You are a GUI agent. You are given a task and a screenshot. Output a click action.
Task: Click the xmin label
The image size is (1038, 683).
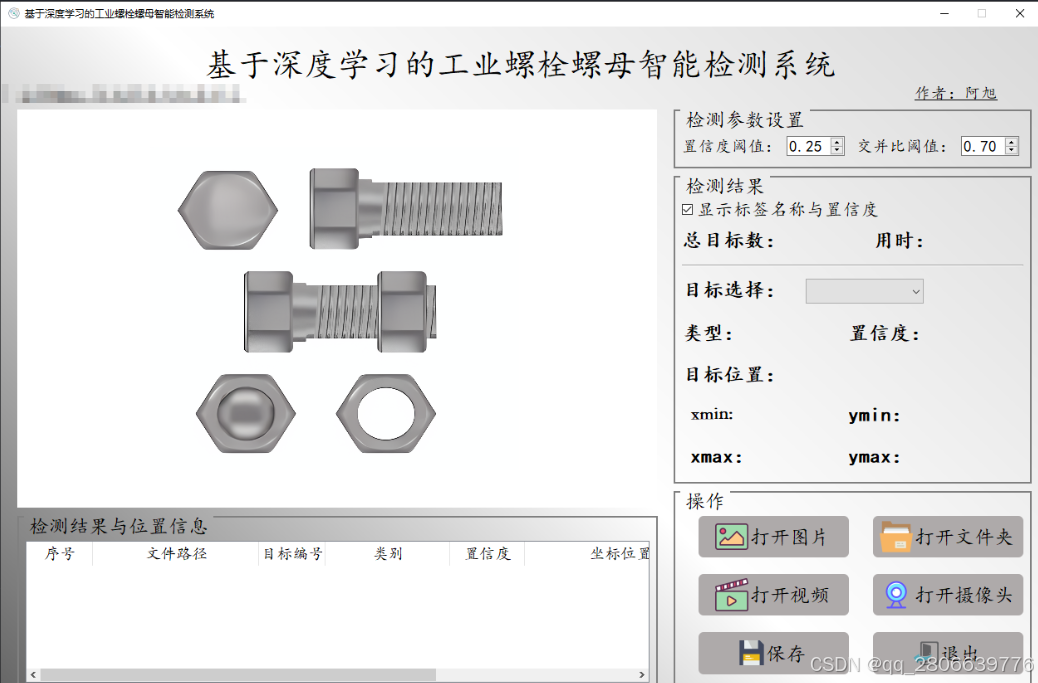[712, 414]
